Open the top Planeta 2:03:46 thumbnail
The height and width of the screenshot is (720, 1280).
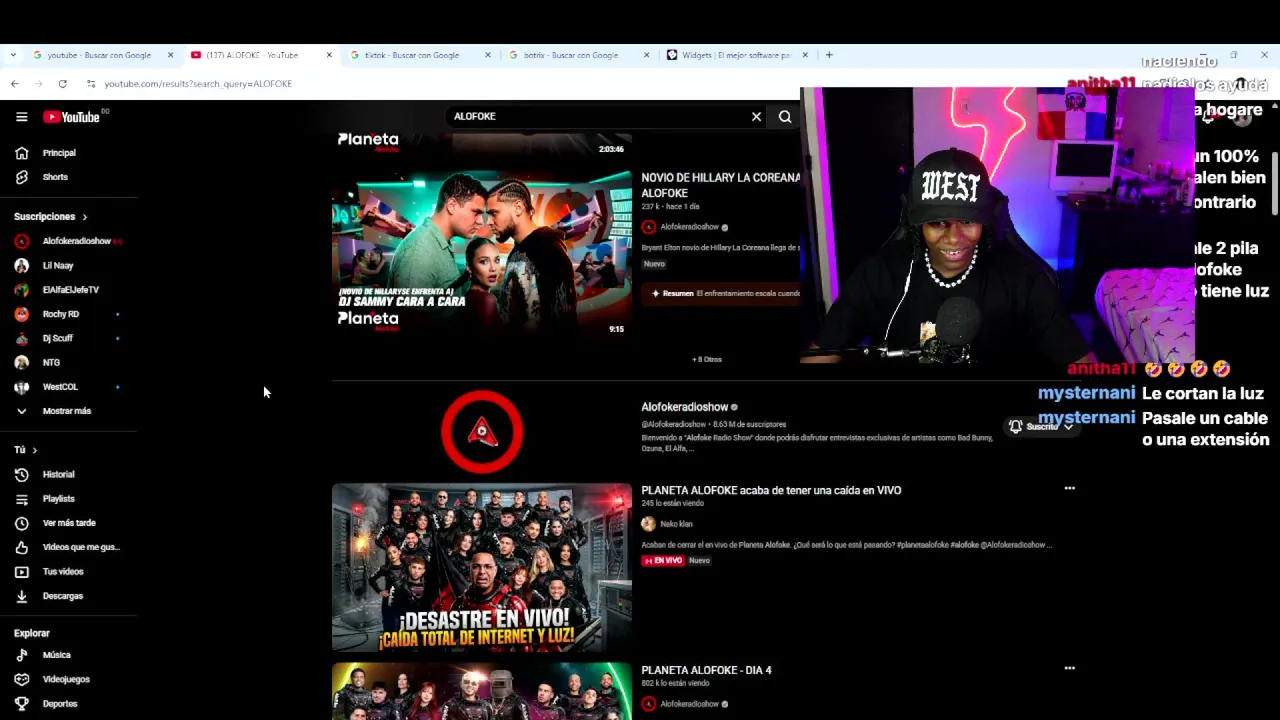pyautogui.click(x=482, y=145)
